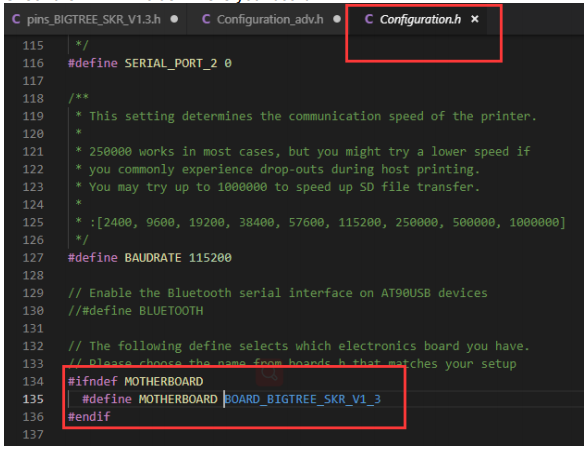Select the Configuration.h tab
Viewport: 588px width, 450px height.
tap(420, 19)
